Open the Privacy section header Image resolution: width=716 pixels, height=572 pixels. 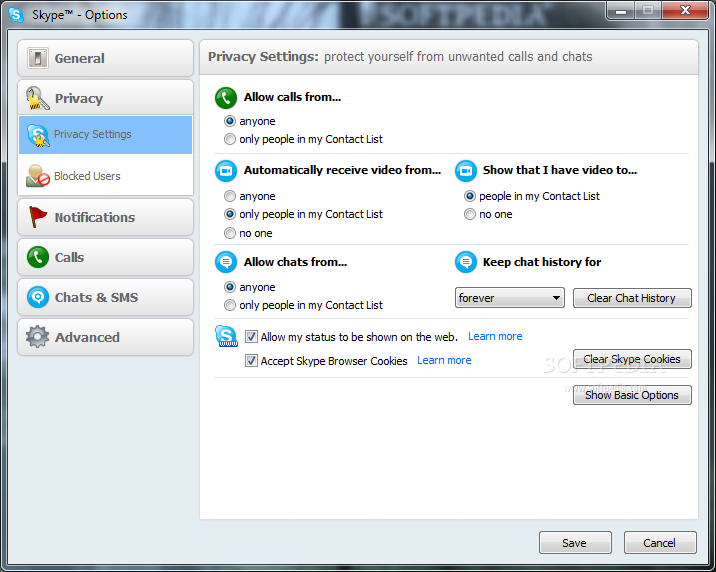[x=105, y=98]
